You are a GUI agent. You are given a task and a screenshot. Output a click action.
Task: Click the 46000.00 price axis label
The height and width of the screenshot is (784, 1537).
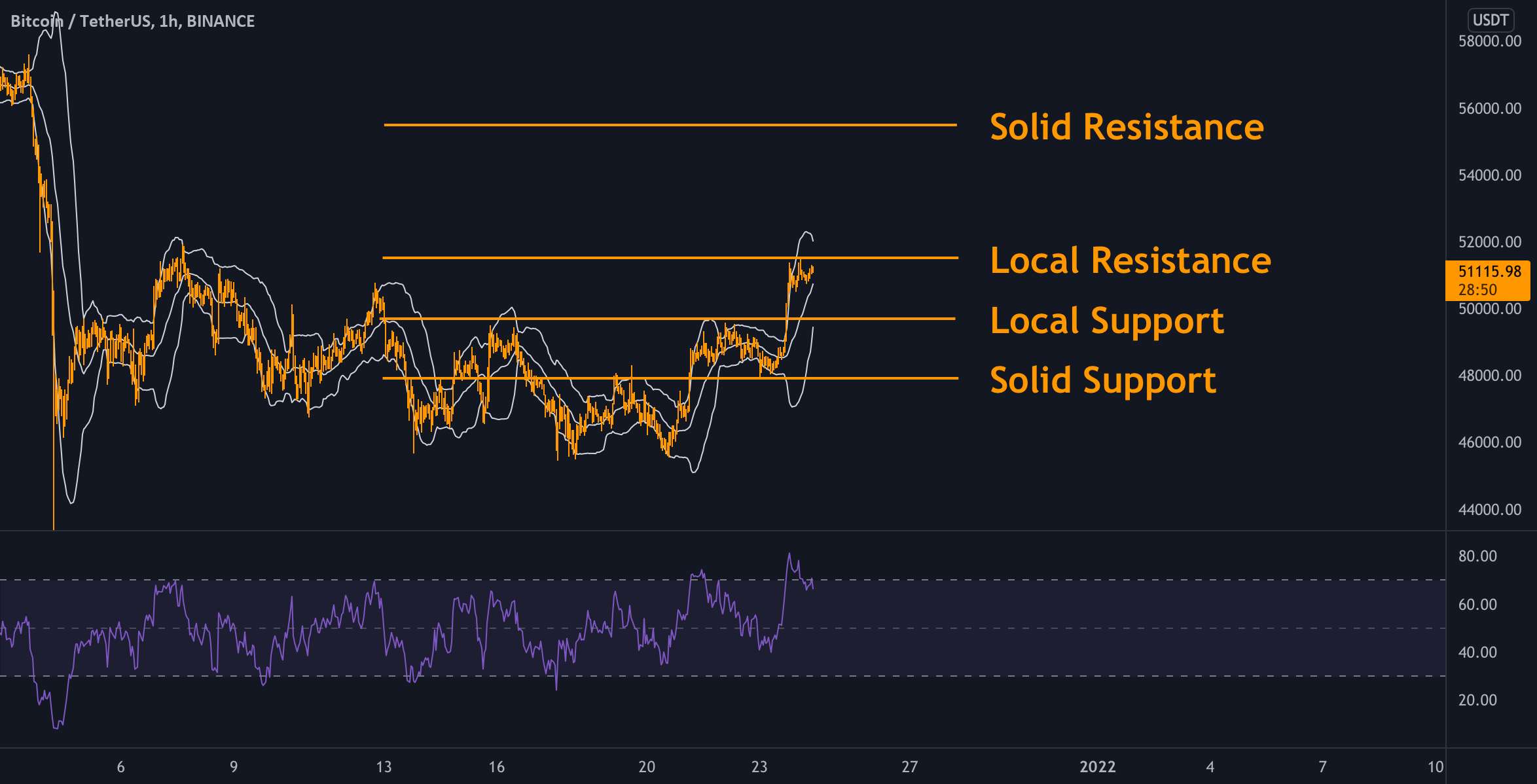[1490, 442]
